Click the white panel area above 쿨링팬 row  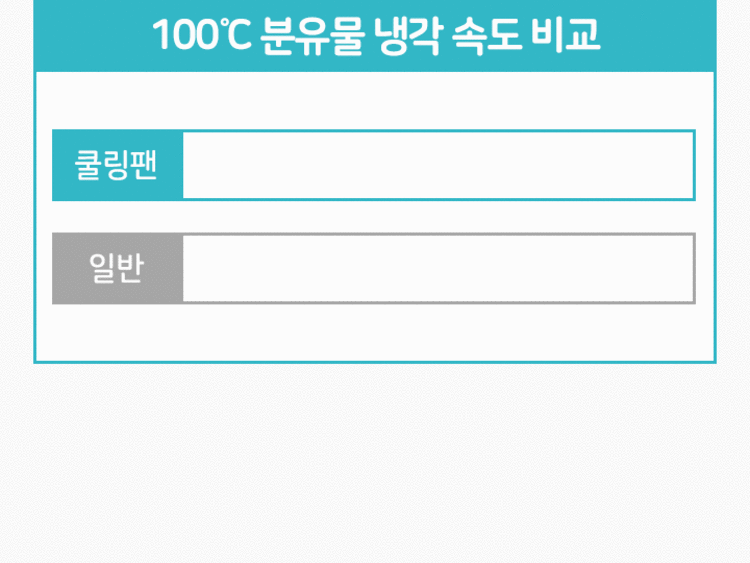[375, 100]
